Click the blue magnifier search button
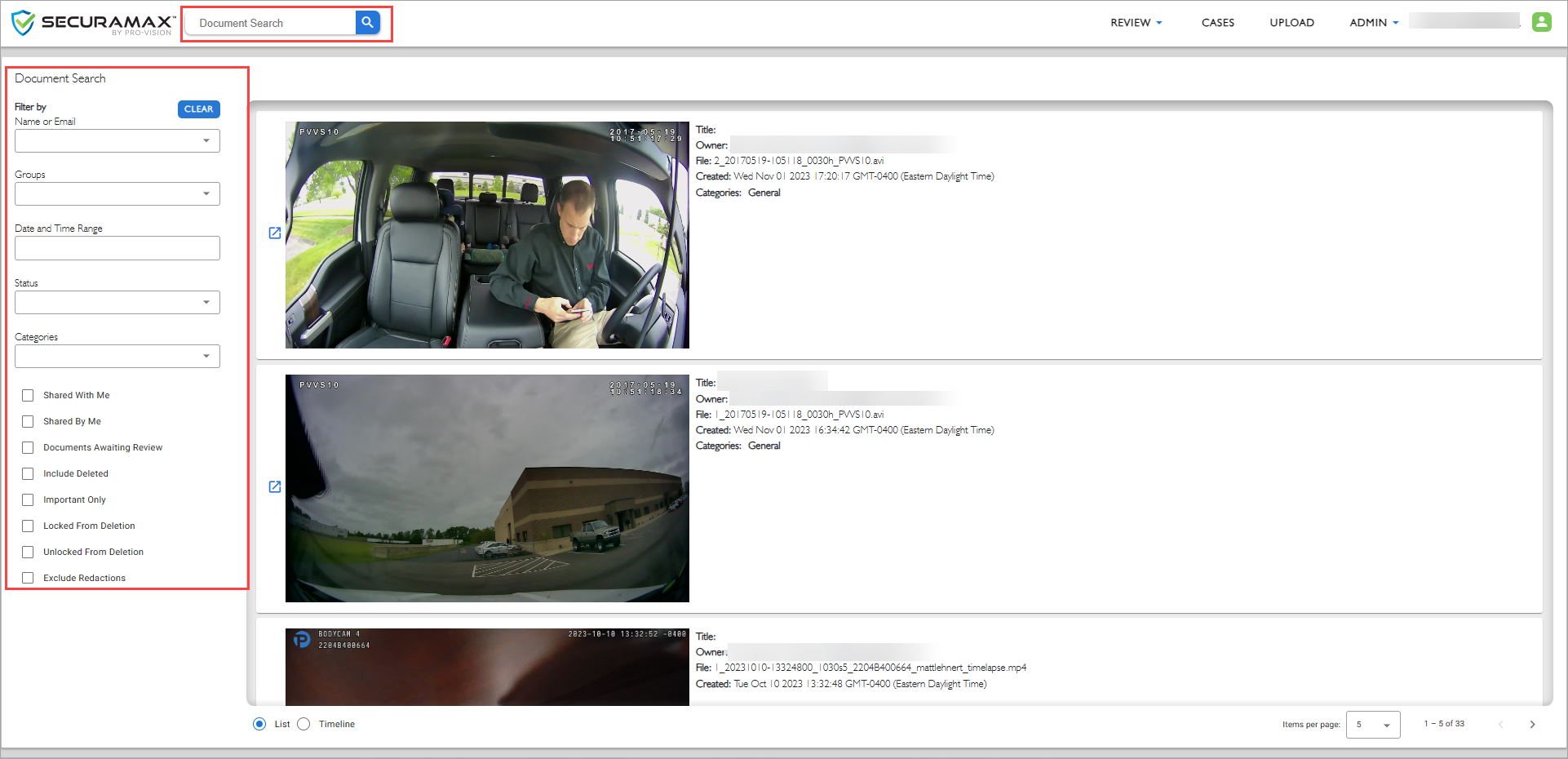This screenshot has width=1568, height=759. tap(368, 23)
